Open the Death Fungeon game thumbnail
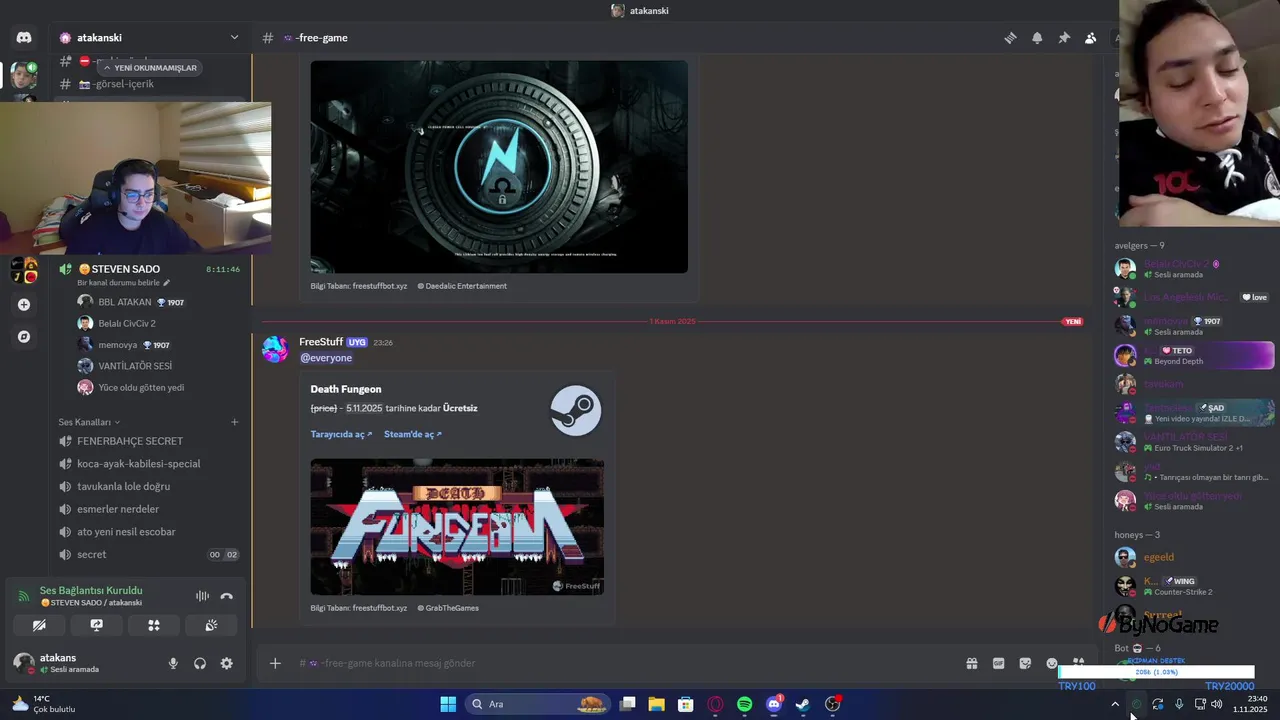Viewport: 1280px width, 720px height. [x=457, y=527]
